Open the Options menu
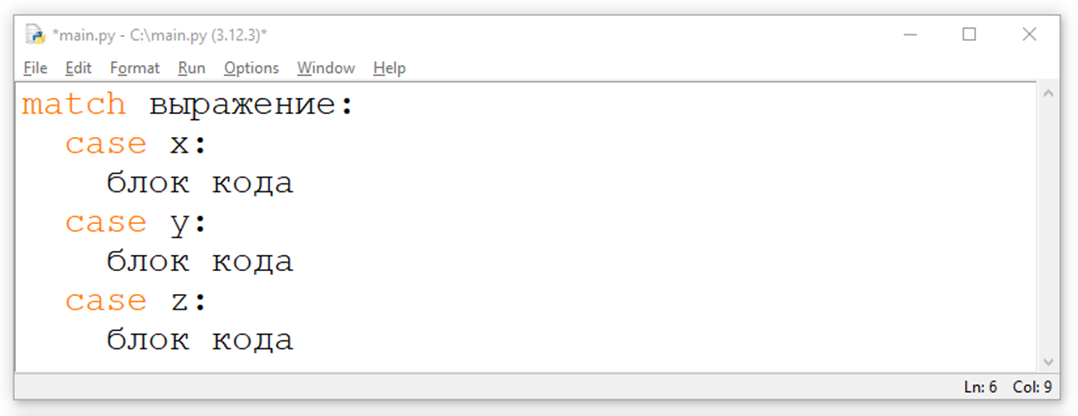1078x416 pixels. coord(251,68)
